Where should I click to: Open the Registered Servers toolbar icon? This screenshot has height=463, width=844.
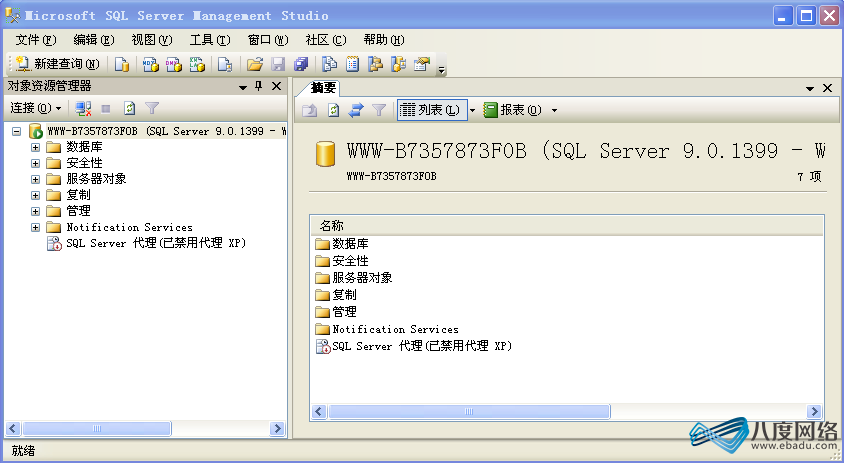pos(329,65)
